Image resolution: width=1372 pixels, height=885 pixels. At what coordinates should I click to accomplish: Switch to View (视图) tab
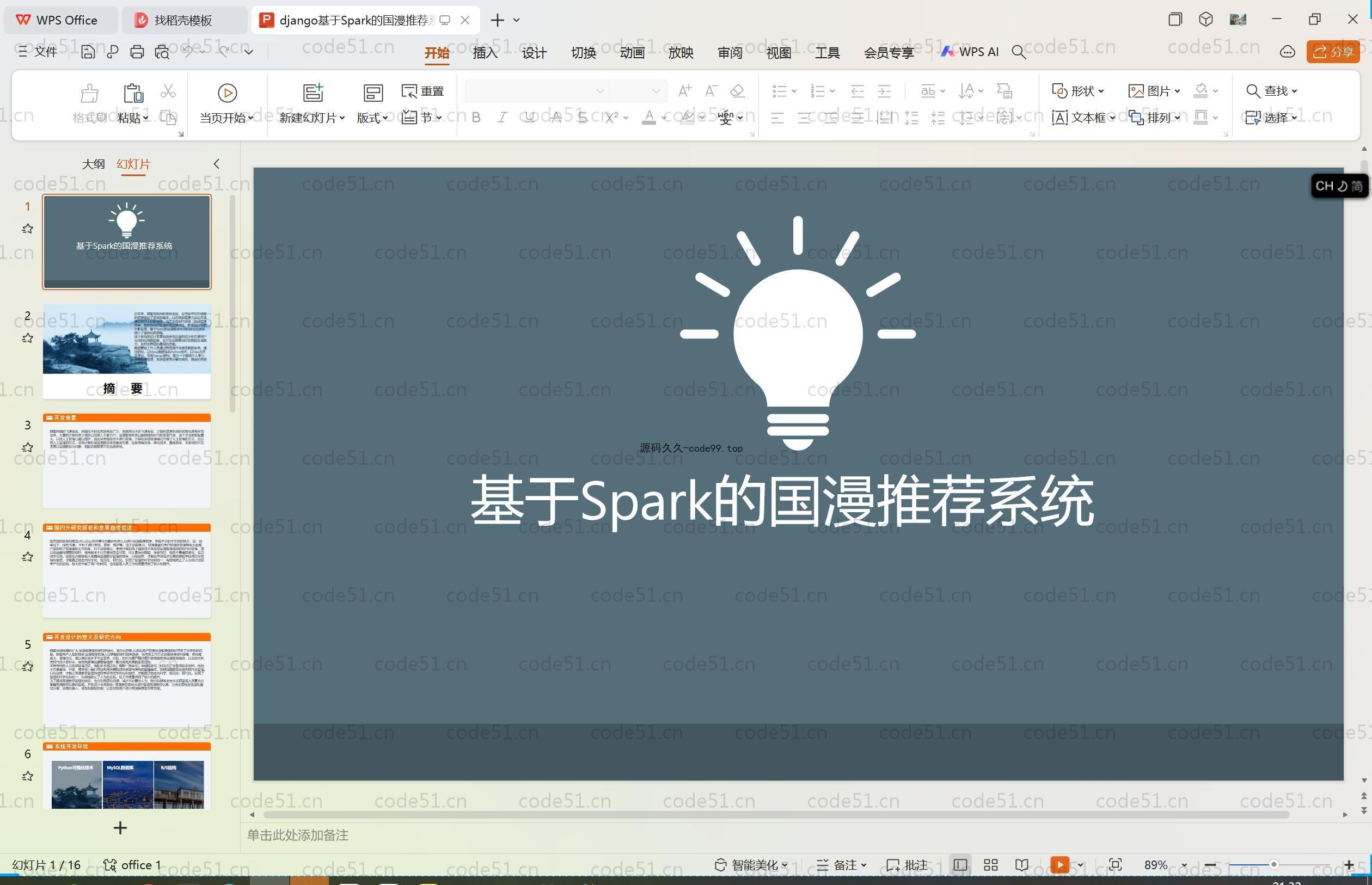(x=779, y=52)
